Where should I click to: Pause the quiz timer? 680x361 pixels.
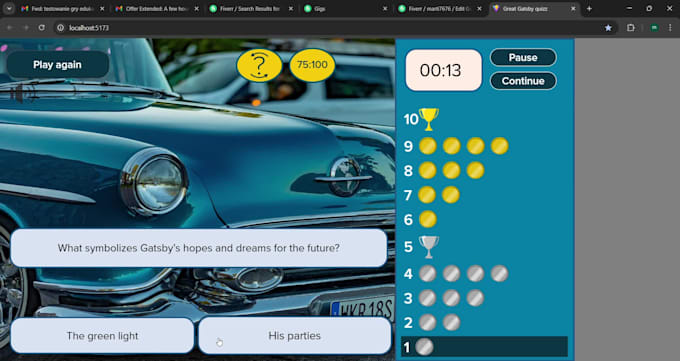523,57
